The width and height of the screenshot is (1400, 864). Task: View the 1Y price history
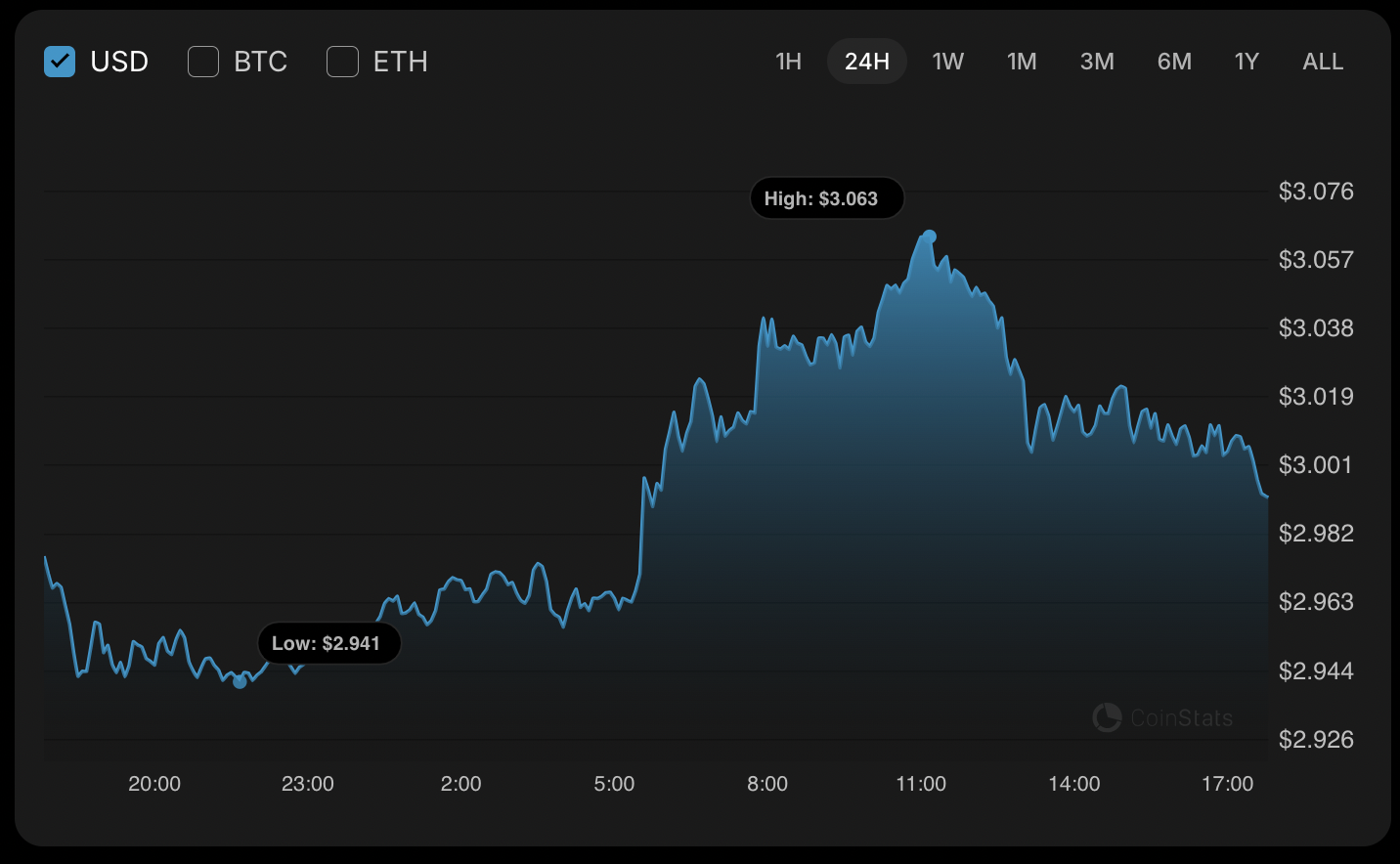click(x=1247, y=62)
